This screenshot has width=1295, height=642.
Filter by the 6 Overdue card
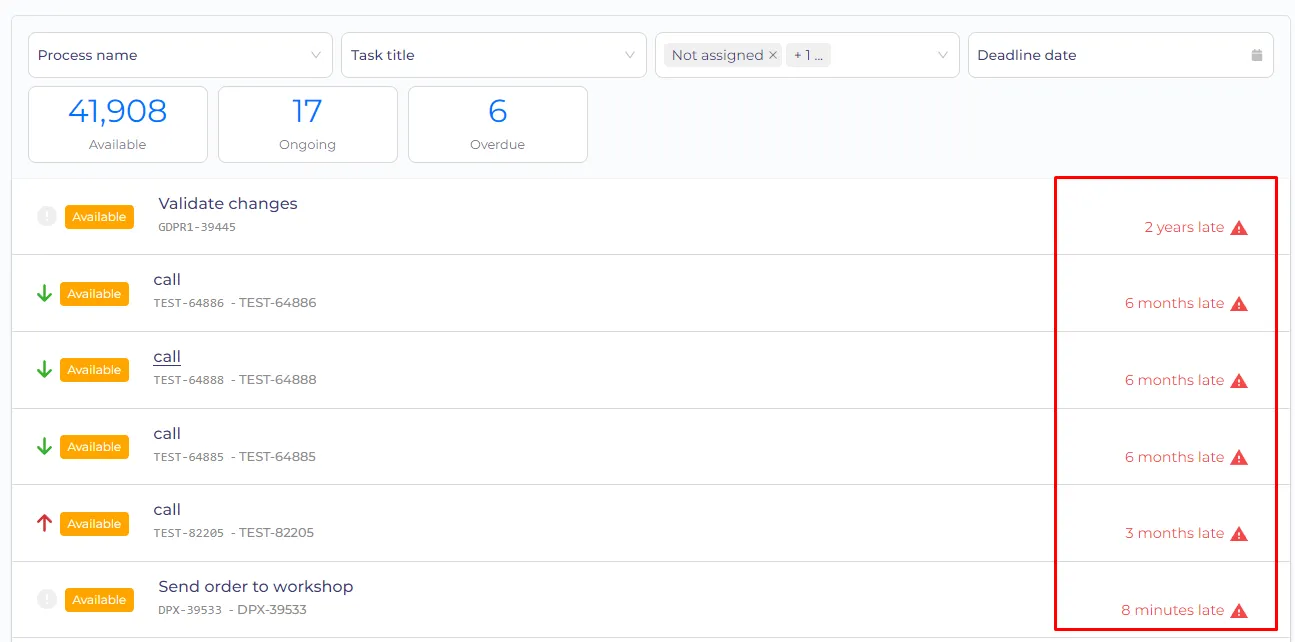(x=498, y=124)
